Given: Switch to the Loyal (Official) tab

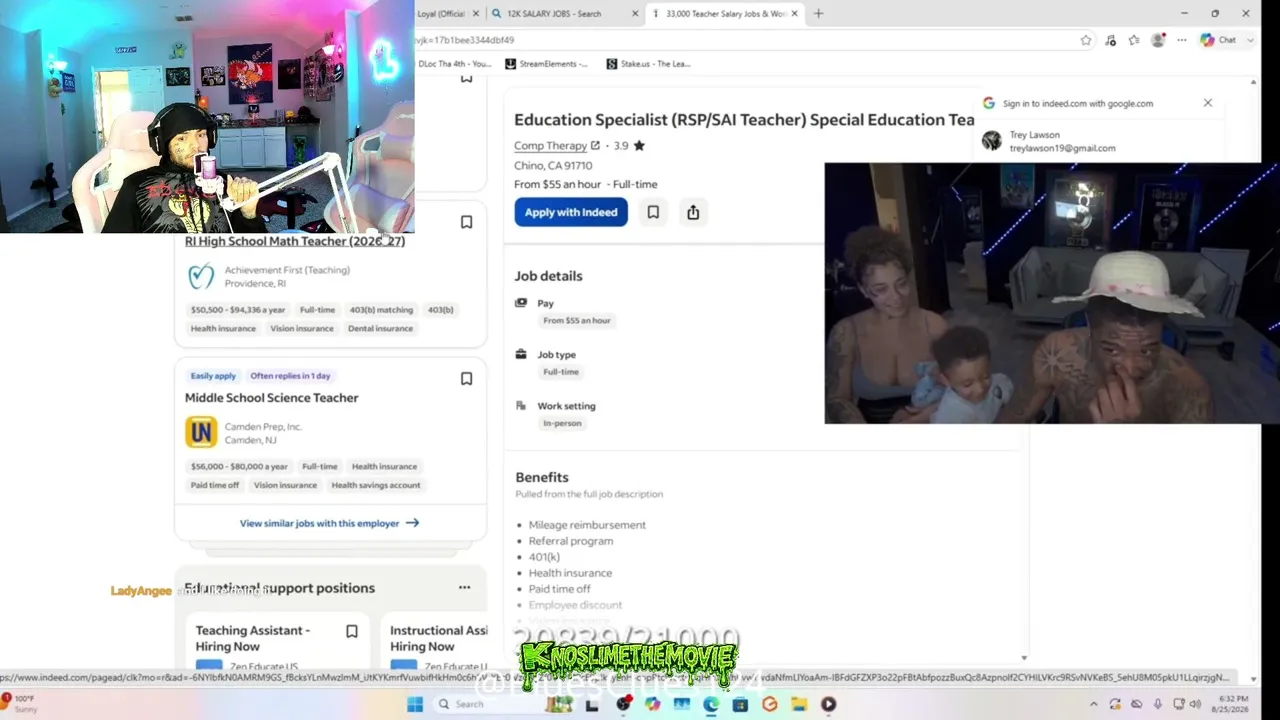Looking at the screenshot, I should click(442, 14).
